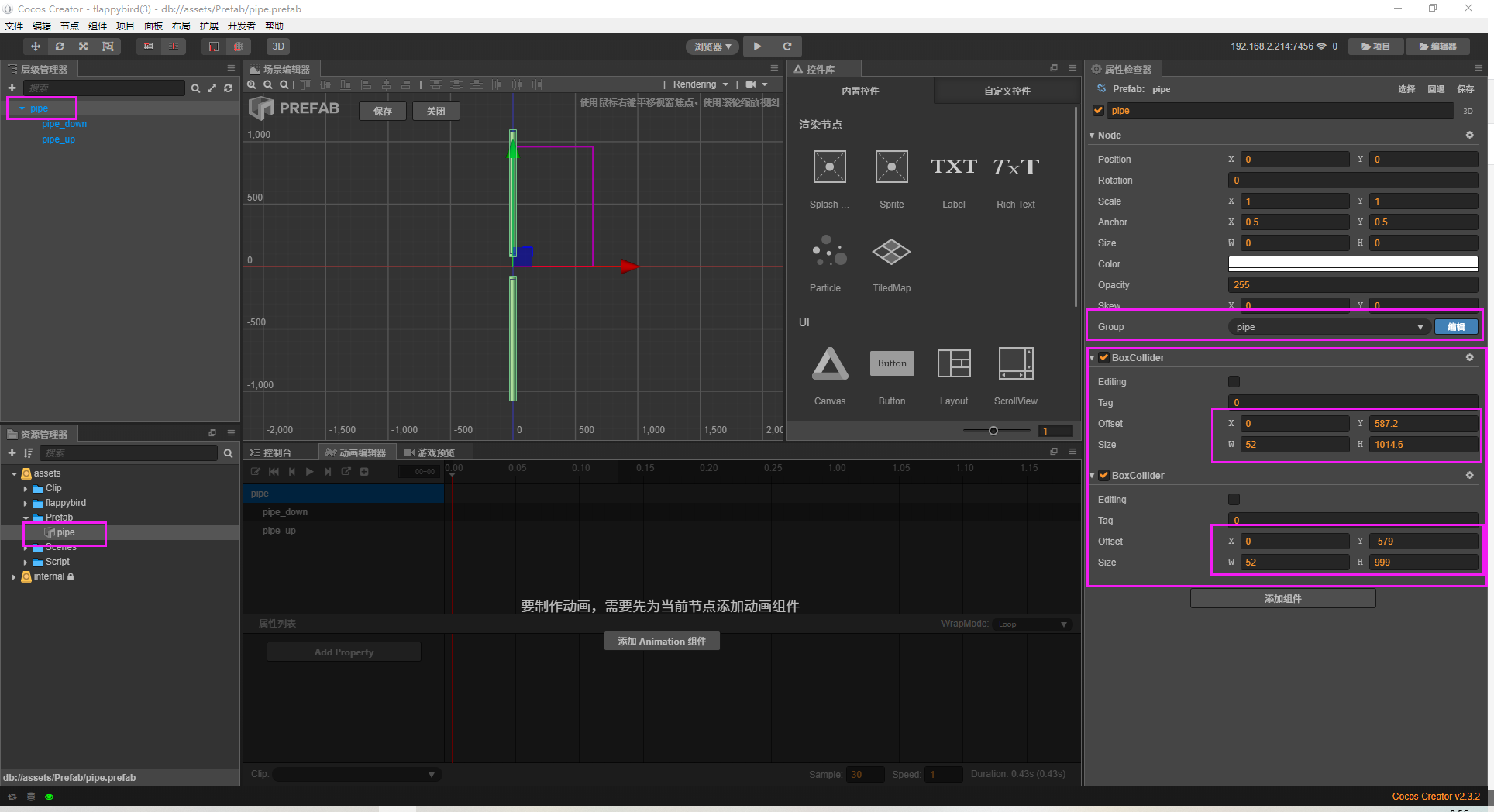
Task: Toggle the pipe node active checkbox
Action: [x=1098, y=111]
